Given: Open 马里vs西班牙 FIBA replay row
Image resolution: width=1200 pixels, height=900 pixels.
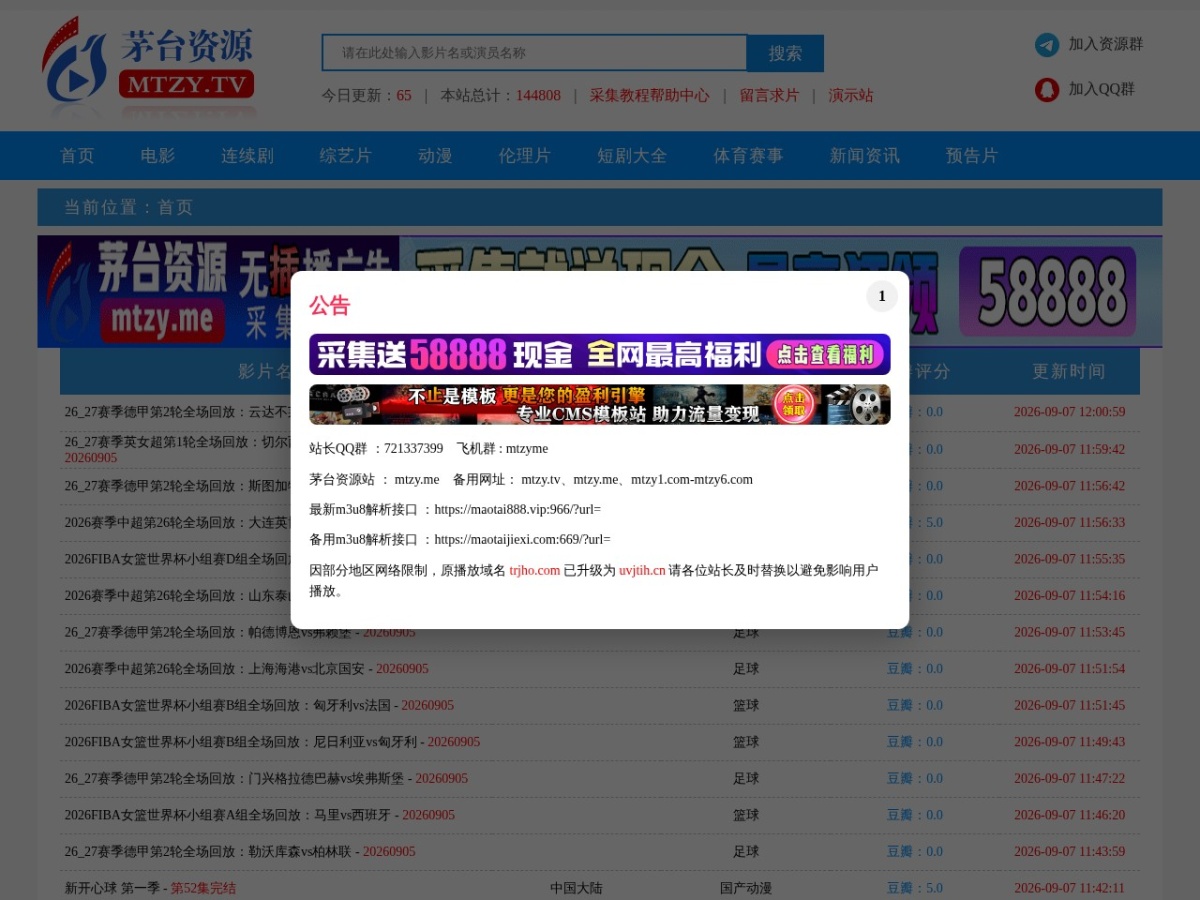Looking at the screenshot, I should click(x=260, y=815).
